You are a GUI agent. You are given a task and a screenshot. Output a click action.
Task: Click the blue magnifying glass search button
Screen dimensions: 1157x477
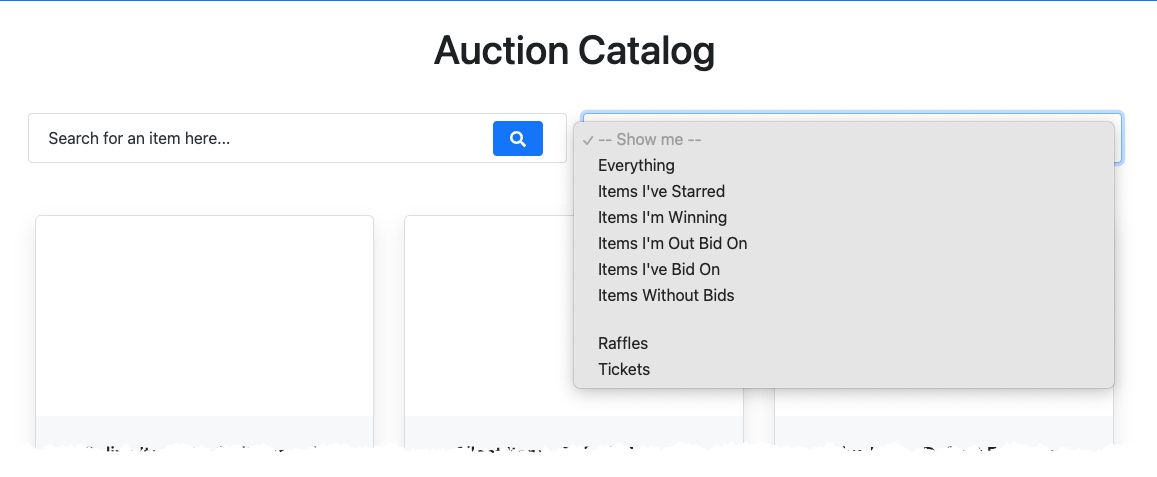(x=517, y=138)
